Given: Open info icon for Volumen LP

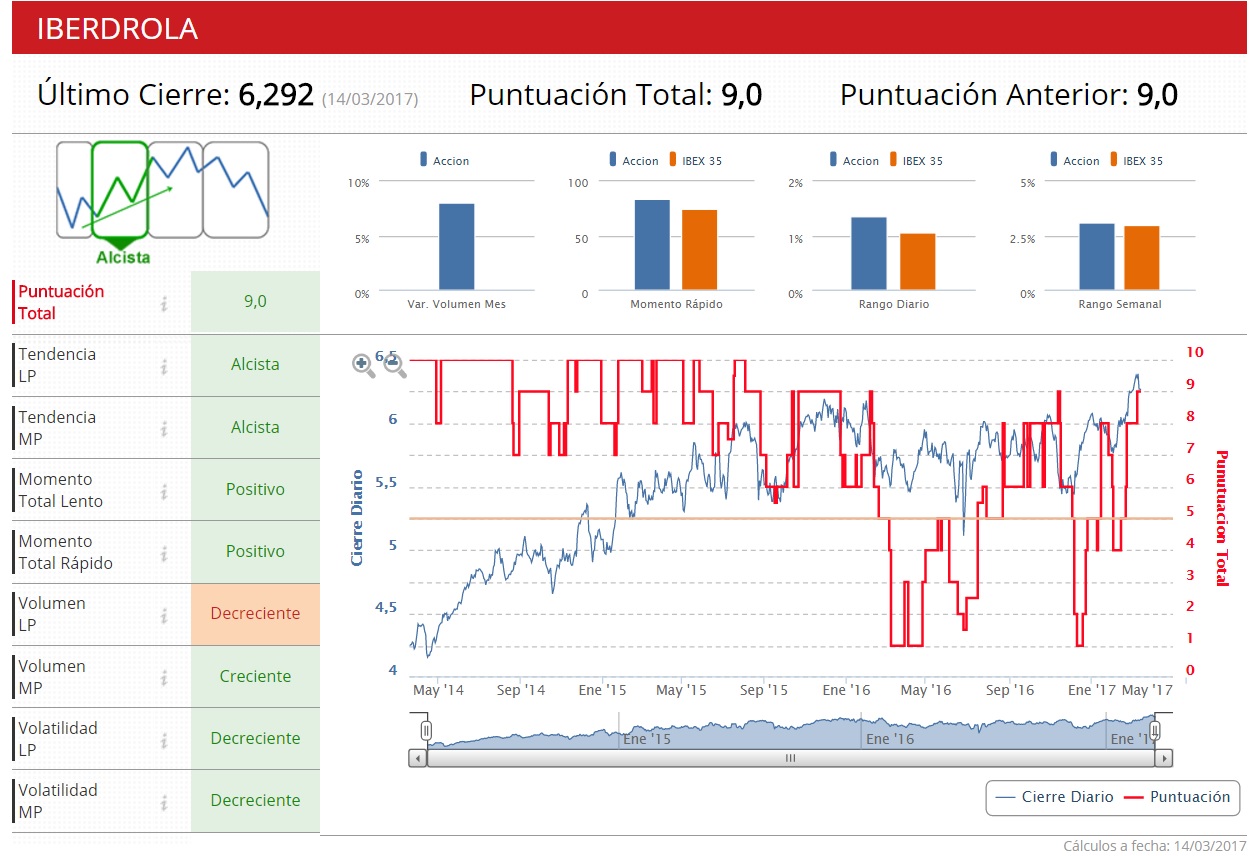Looking at the screenshot, I should click(x=163, y=615).
